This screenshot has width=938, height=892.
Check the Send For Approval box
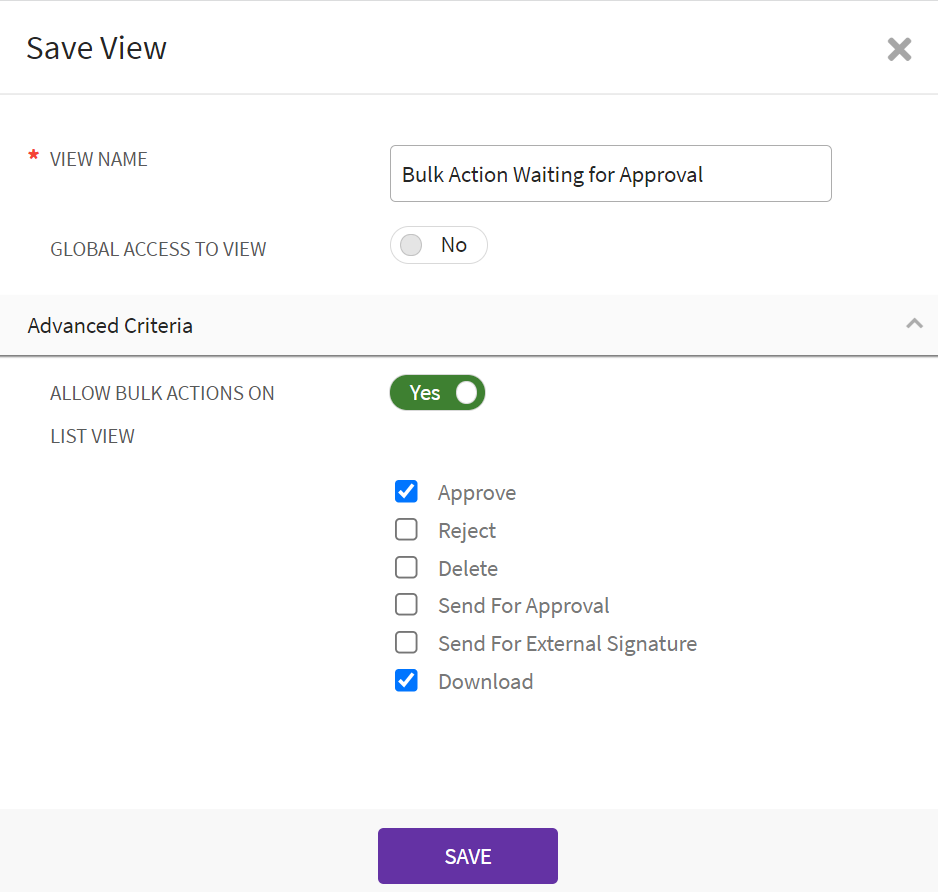(406, 605)
